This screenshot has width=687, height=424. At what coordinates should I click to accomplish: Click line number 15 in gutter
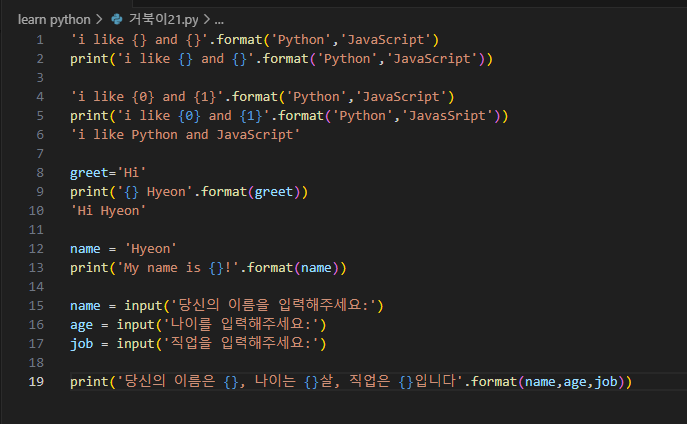tap(36, 306)
